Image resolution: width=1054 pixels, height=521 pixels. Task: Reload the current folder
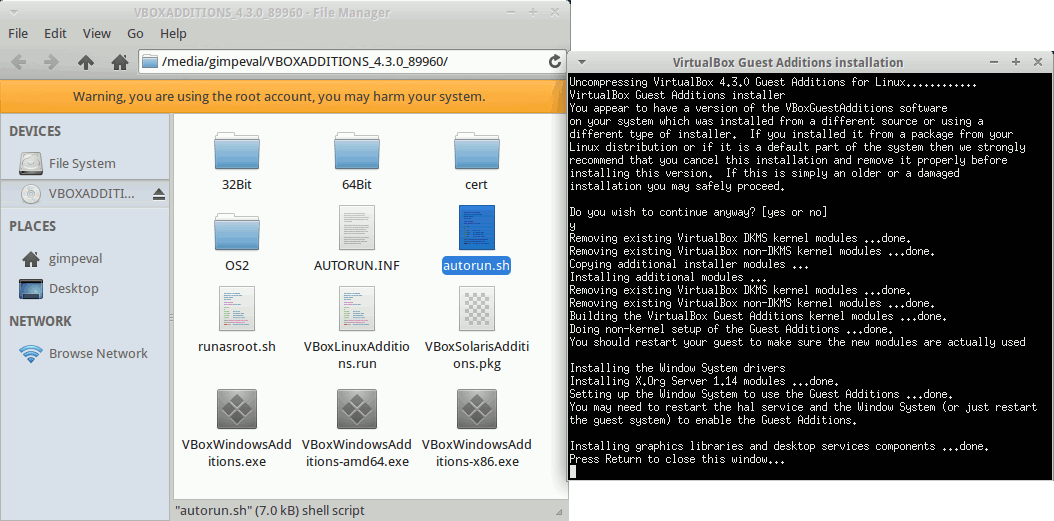pyautogui.click(x=555, y=62)
